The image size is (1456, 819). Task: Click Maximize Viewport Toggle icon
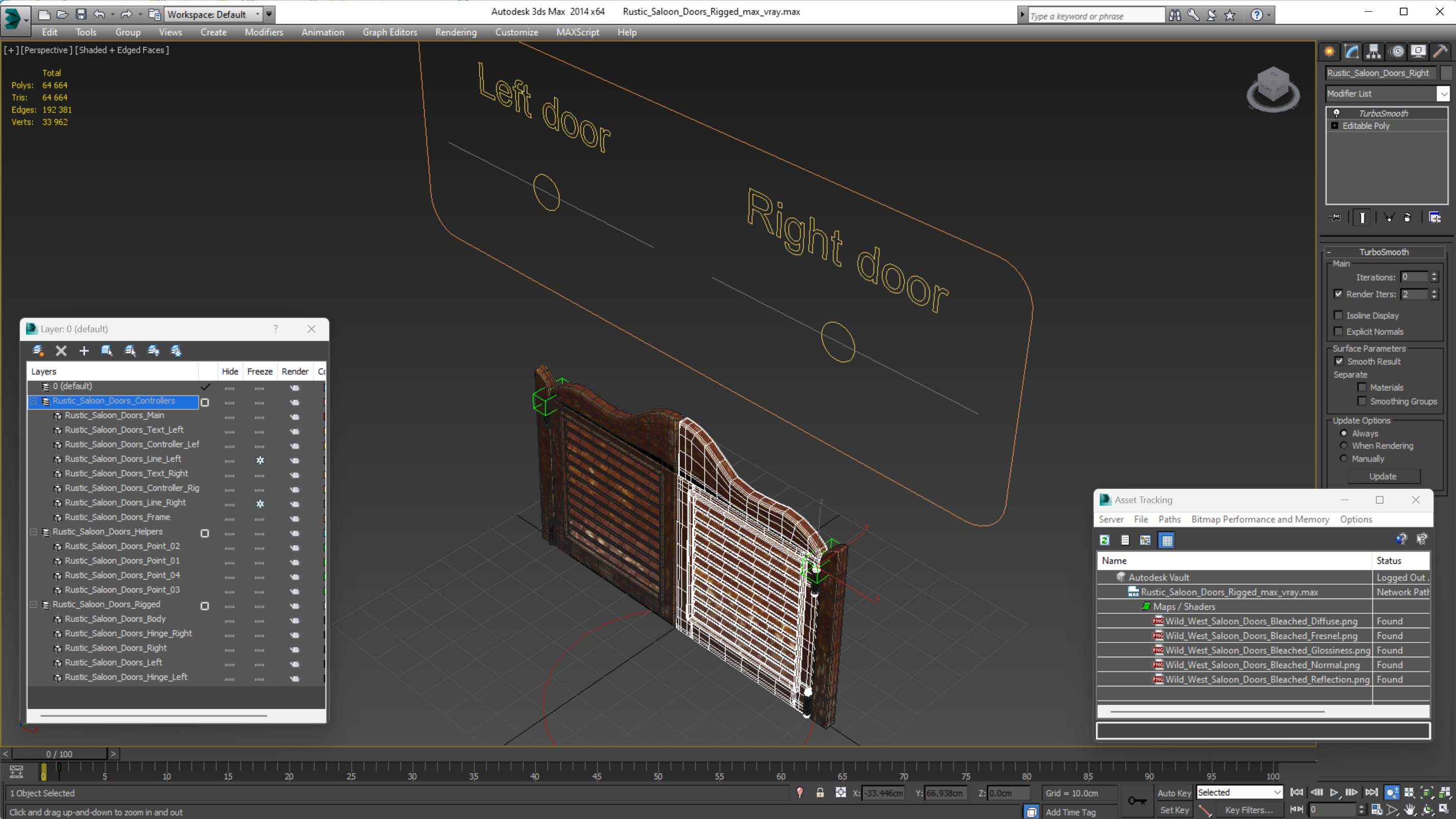click(x=1444, y=810)
